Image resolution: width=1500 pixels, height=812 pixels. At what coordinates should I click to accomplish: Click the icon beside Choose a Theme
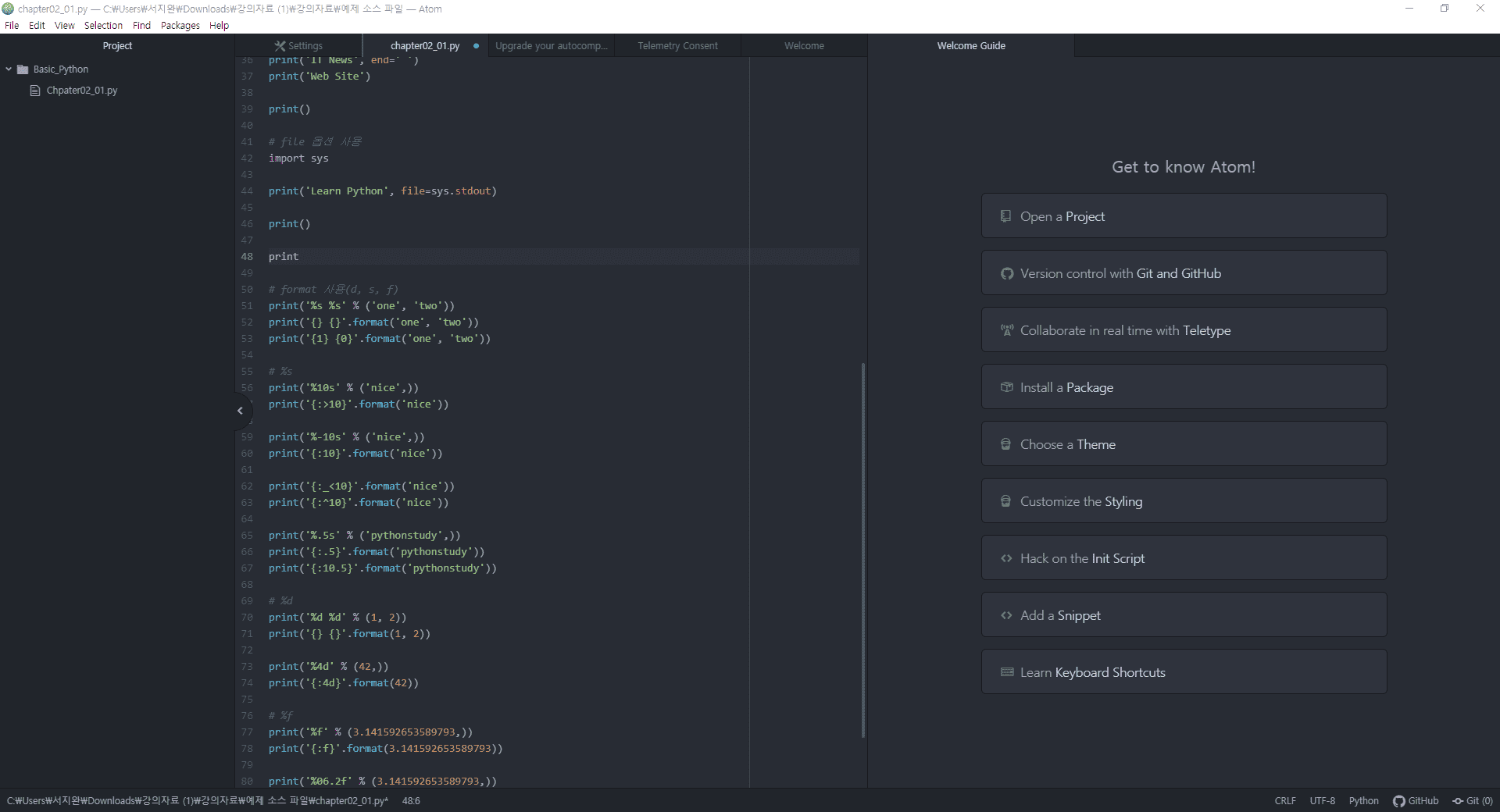click(1006, 443)
